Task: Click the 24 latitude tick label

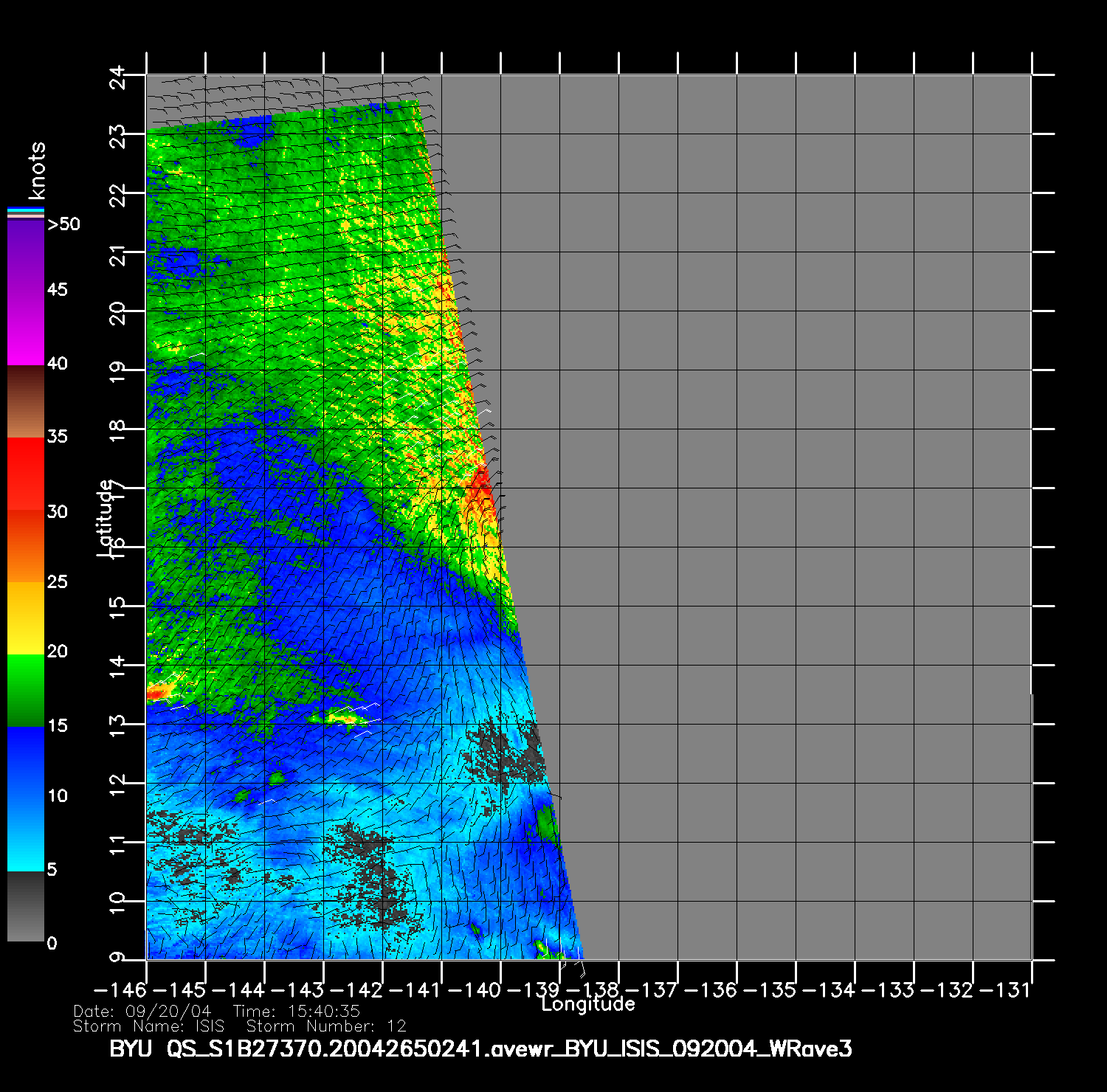Action: click(x=117, y=77)
